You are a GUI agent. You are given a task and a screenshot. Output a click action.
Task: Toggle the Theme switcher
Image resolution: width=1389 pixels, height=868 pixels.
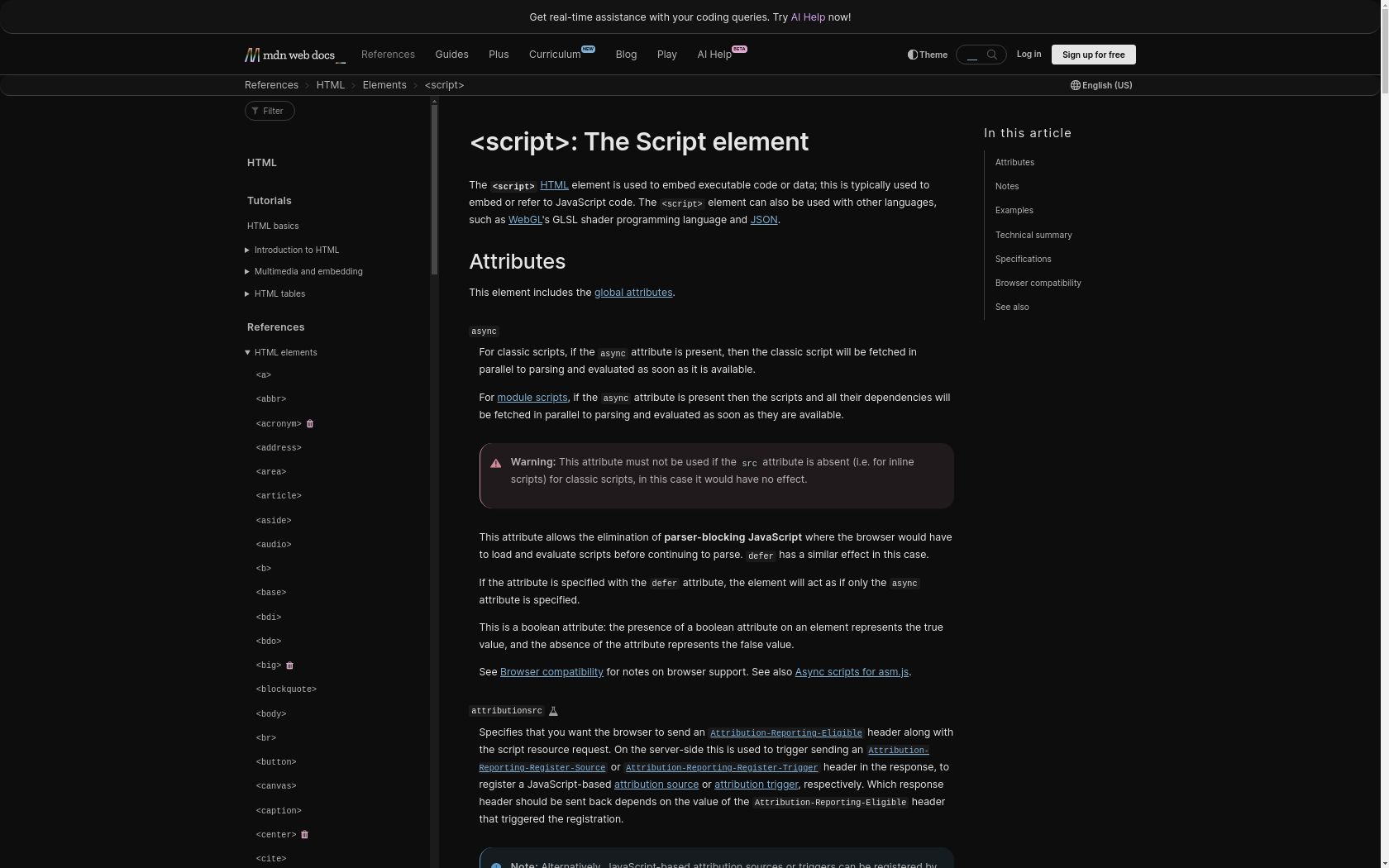pyautogui.click(x=928, y=55)
